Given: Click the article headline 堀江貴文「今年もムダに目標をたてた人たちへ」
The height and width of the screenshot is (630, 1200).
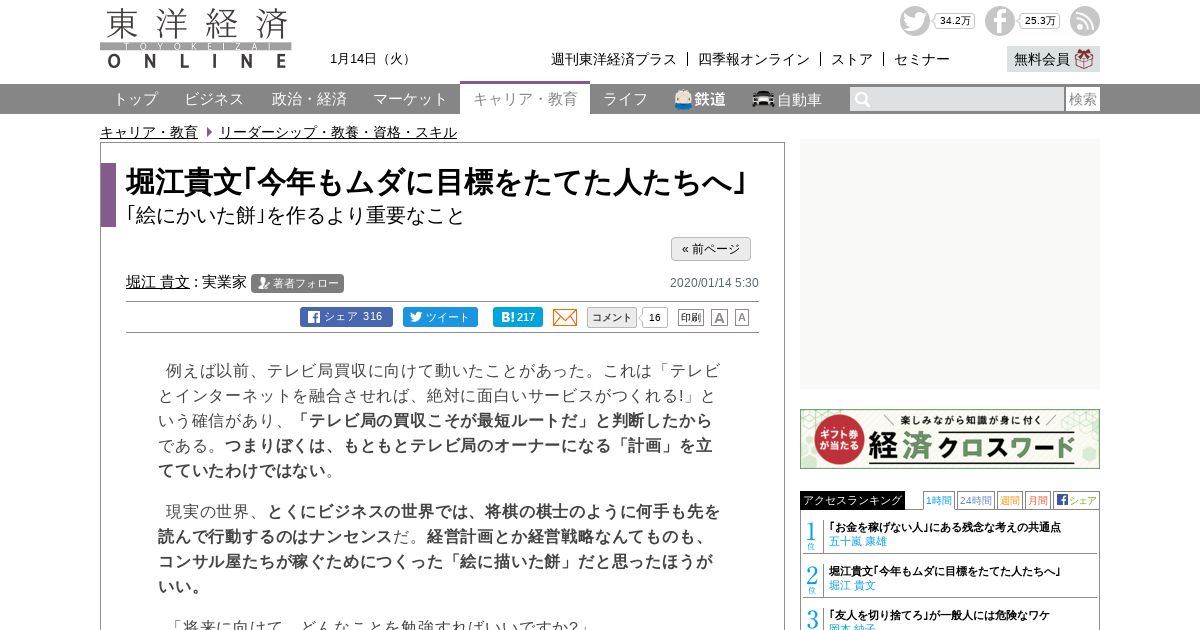Looking at the screenshot, I should [x=437, y=182].
